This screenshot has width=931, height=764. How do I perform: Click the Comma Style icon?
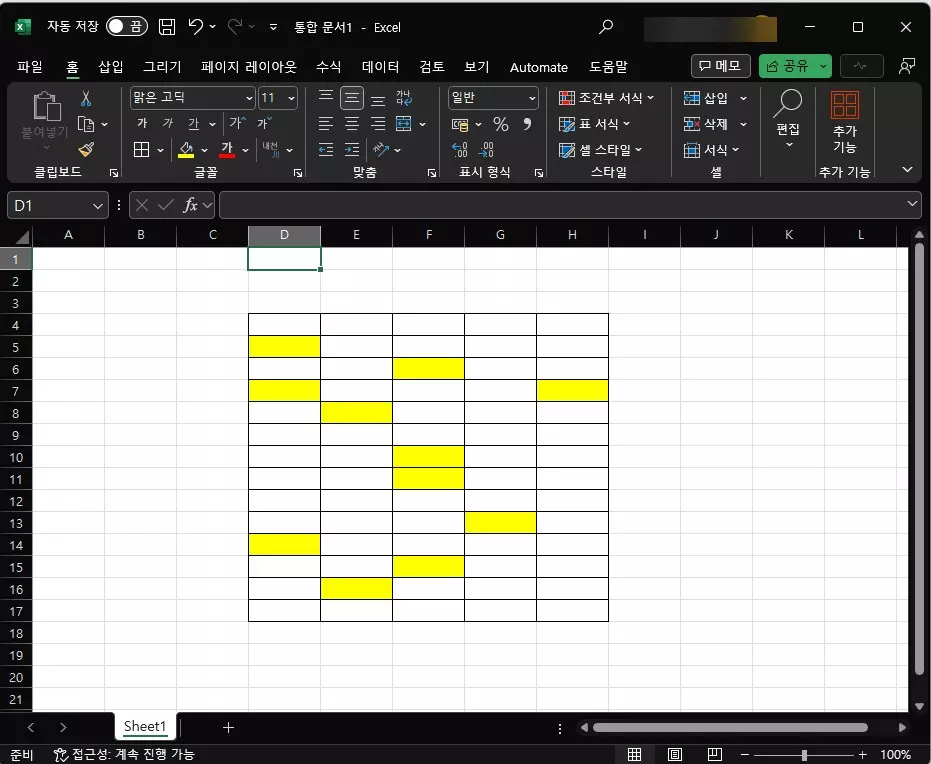point(527,124)
